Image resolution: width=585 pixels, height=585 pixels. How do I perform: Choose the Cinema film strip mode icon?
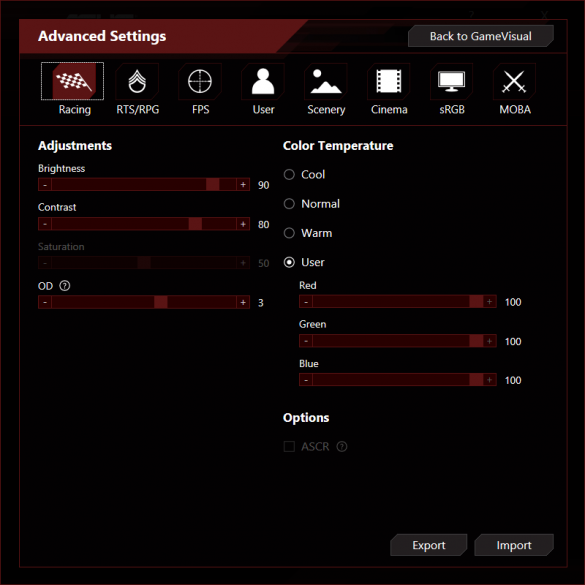(389, 81)
